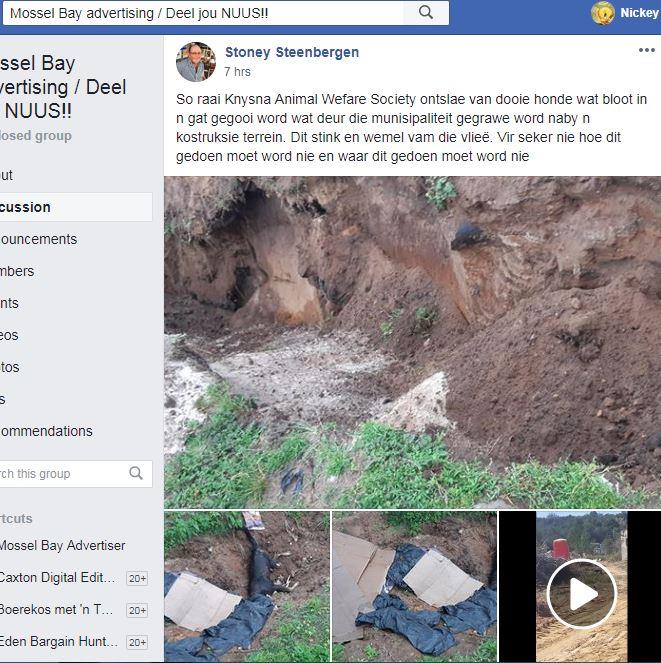This screenshot has width=661, height=663.
Task: Open the Members section in sidebar
Action: [17, 271]
